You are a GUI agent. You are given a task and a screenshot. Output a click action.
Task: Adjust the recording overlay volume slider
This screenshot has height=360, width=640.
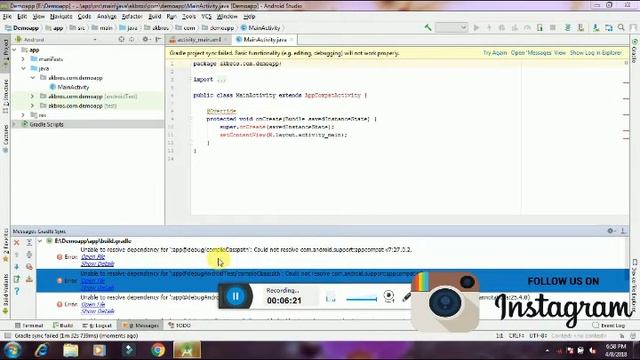click(x=362, y=299)
